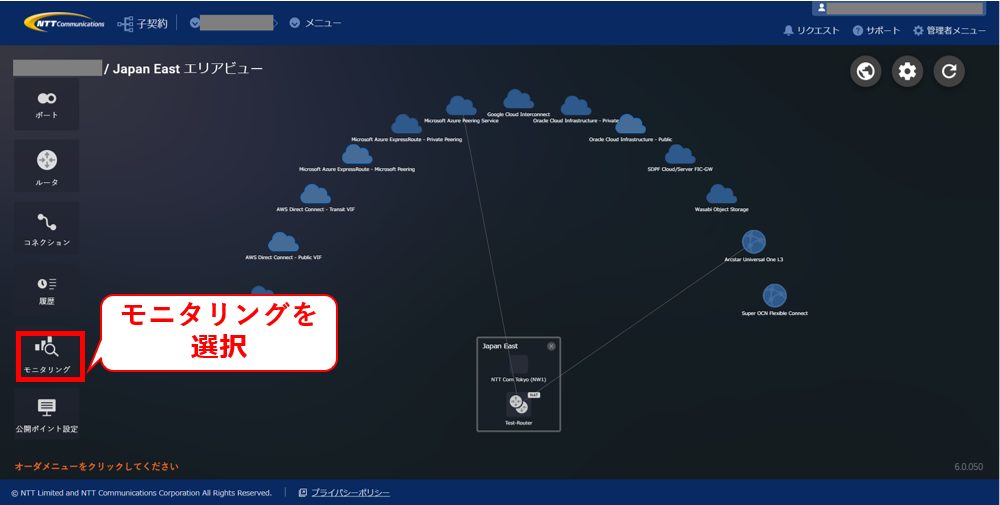Image resolution: width=1000 pixels, height=505 pixels.
Task: Expand the redacted contract name dropdown
Action: [235, 23]
